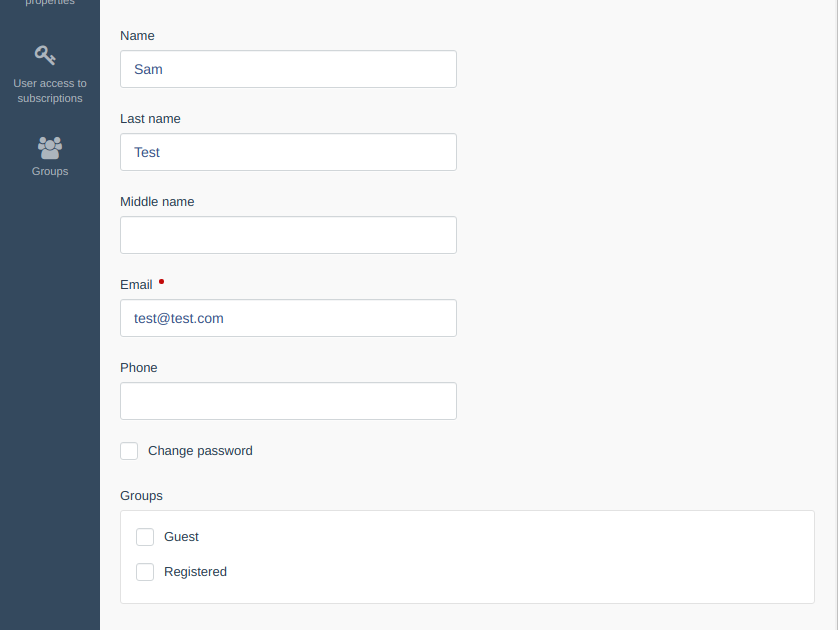Focus the empty Phone input box
Screen dimensions: 838x630
tap(289, 401)
